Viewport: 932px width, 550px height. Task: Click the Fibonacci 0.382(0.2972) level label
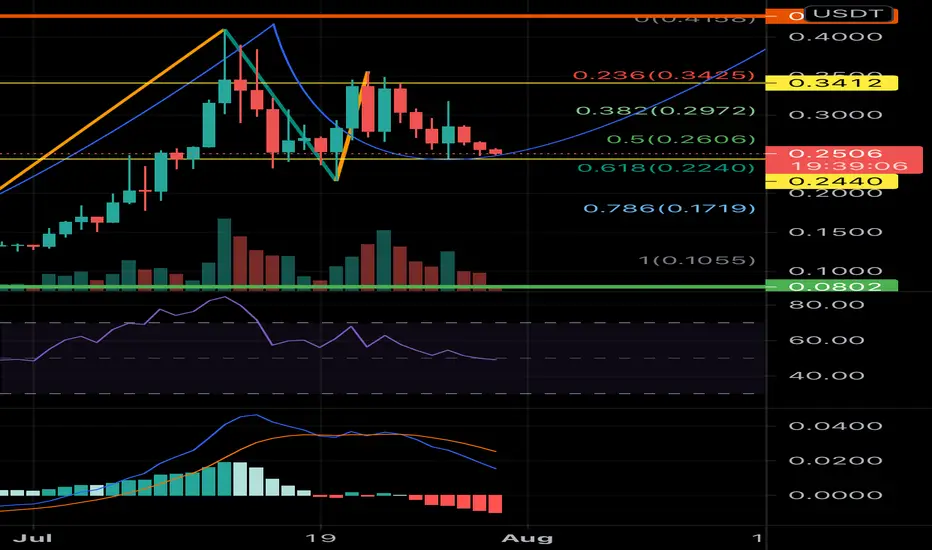click(x=666, y=111)
